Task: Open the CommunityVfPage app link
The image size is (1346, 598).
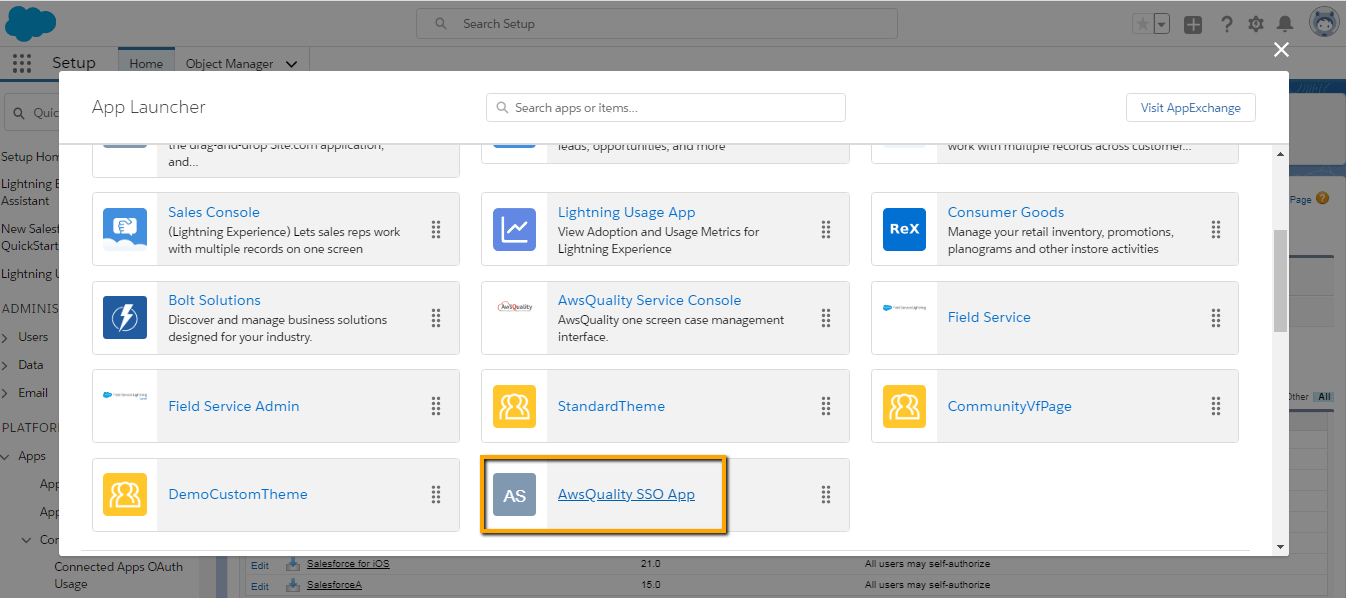Action: pos(1010,406)
